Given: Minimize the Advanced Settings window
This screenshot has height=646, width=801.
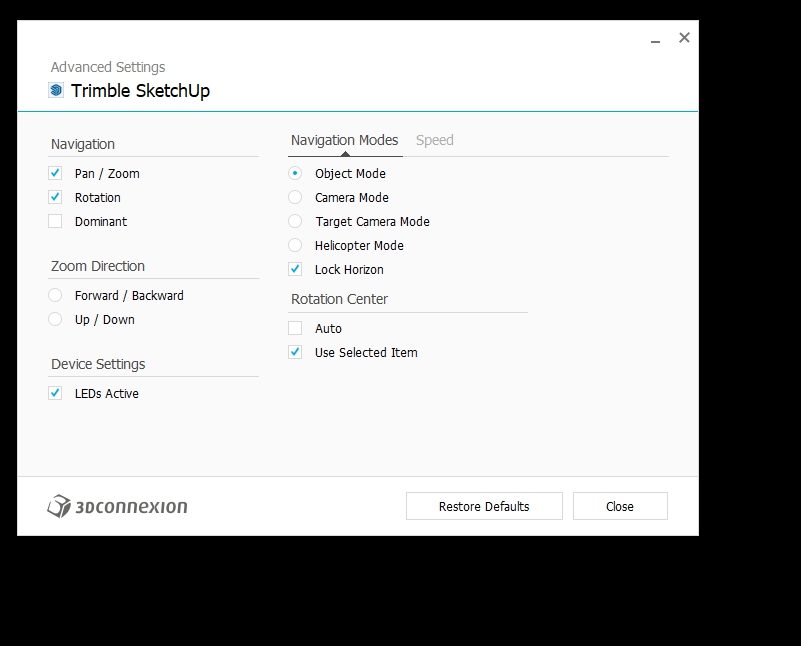Looking at the screenshot, I should point(655,39).
